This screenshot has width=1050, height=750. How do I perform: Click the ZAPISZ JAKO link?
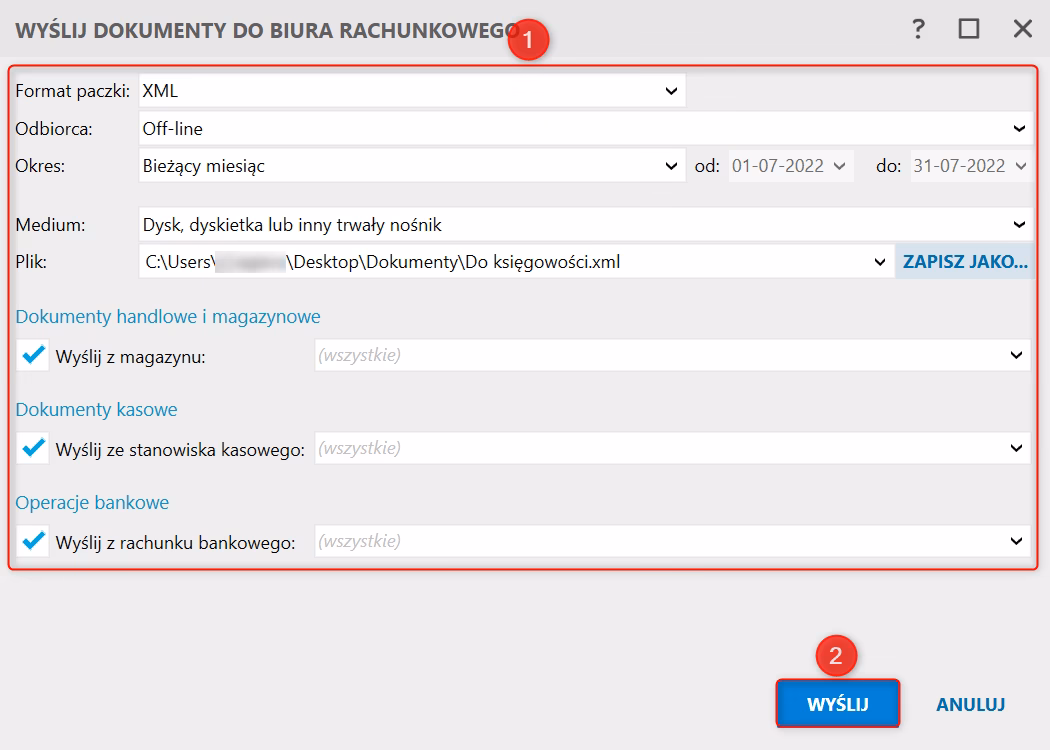[x=964, y=261]
